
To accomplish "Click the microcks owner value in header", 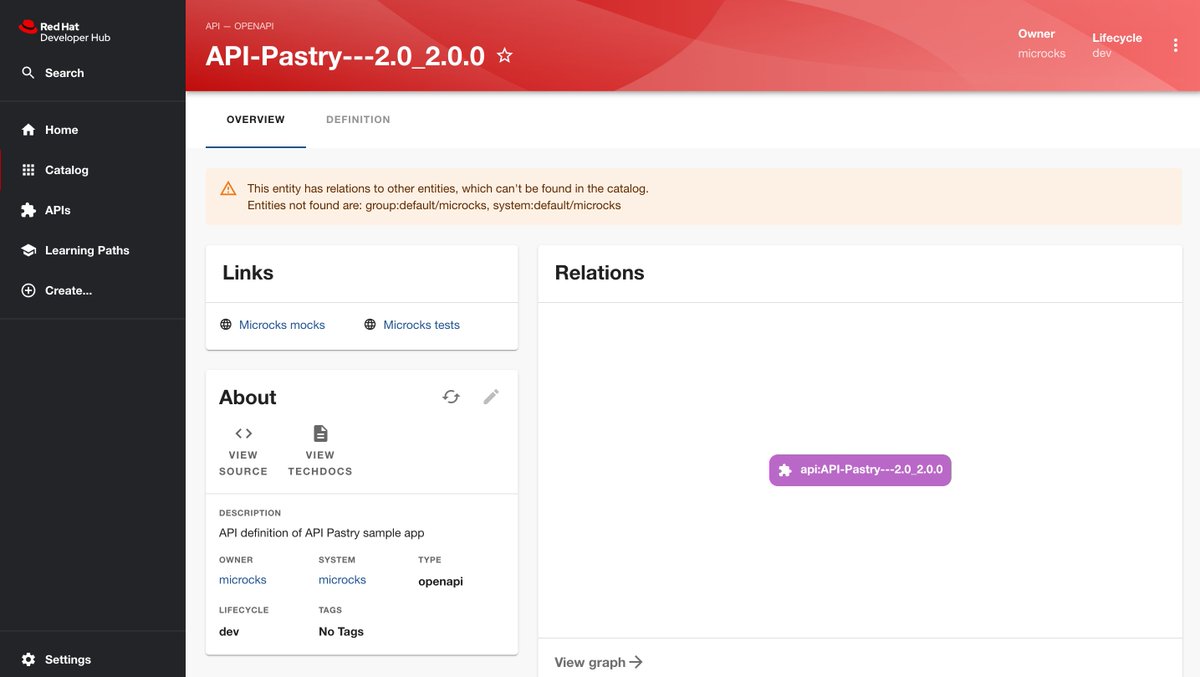I will tap(1042, 54).
